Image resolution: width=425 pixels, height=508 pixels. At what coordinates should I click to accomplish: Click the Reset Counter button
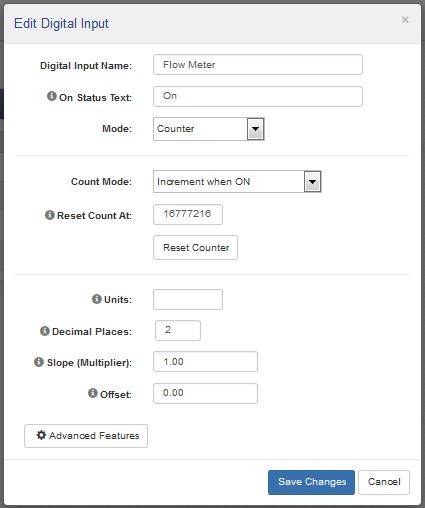pos(195,247)
